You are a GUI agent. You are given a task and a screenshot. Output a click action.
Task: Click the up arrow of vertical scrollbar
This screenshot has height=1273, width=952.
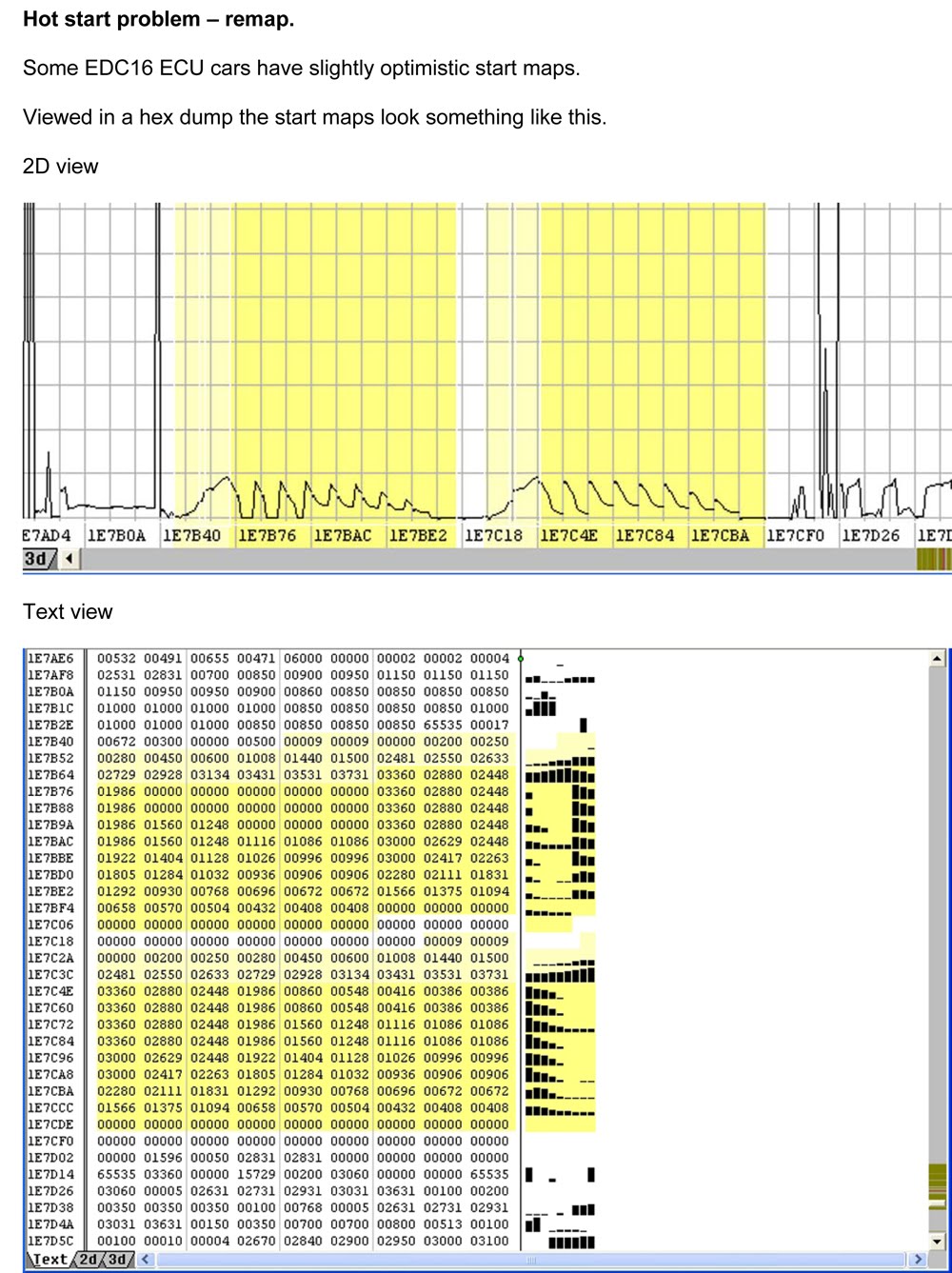[x=937, y=658]
